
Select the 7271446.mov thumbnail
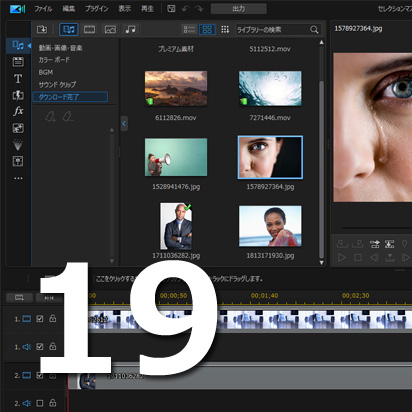pyautogui.click(x=270, y=88)
